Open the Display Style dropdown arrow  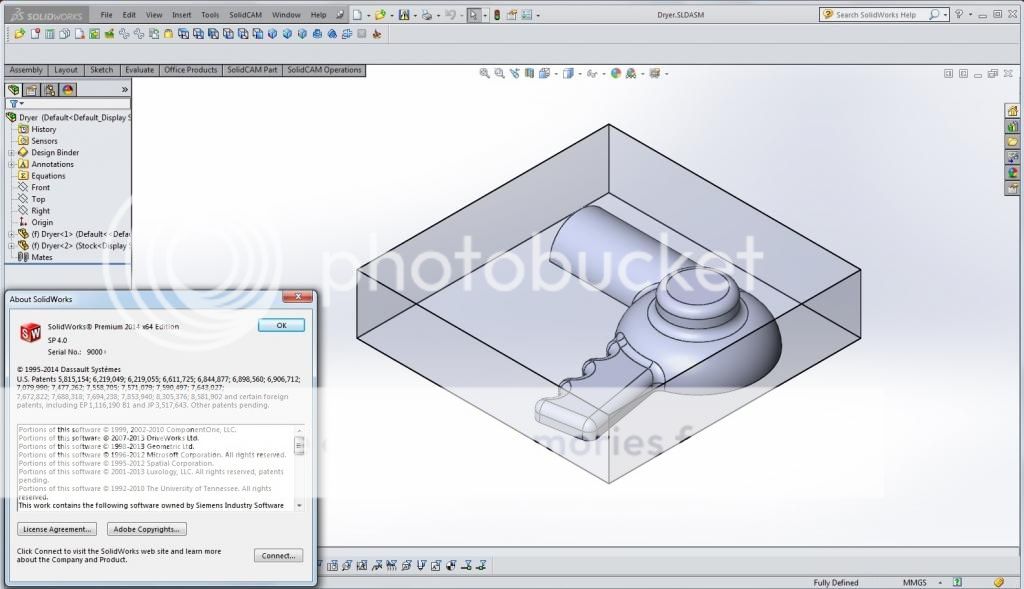[579, 73]
